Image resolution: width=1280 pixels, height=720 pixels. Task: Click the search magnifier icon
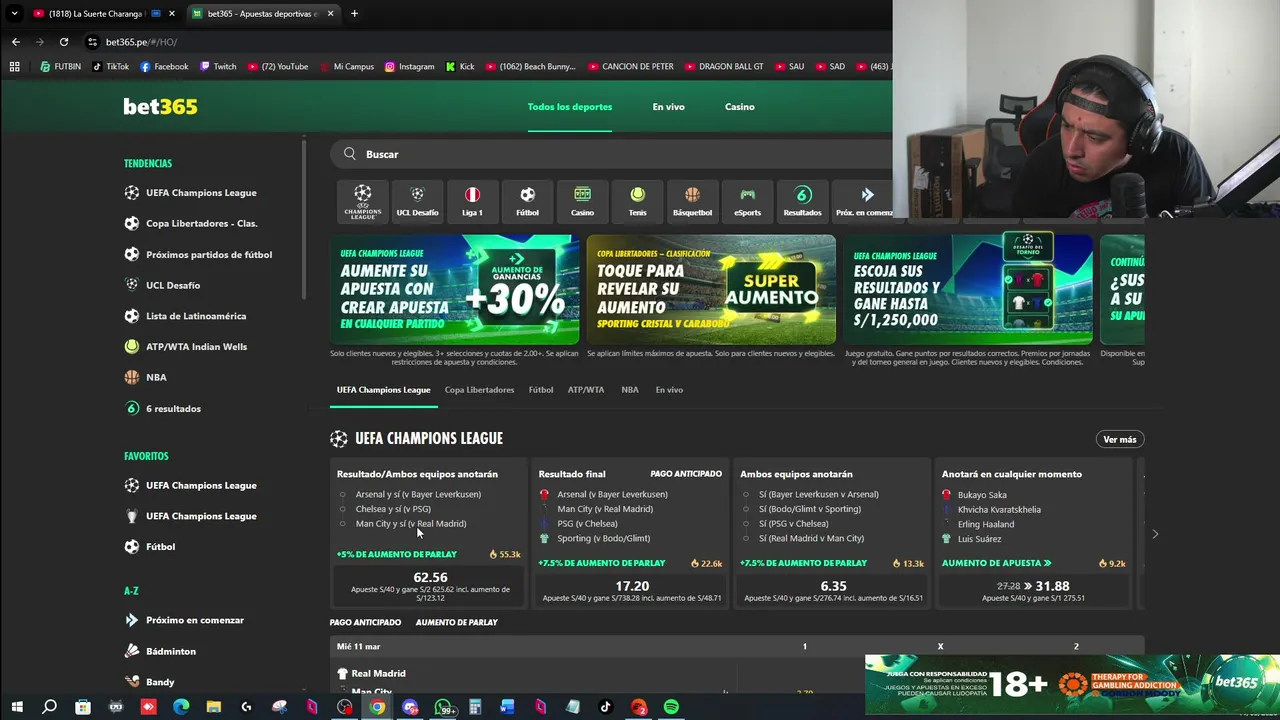click(x=350, y=154)
